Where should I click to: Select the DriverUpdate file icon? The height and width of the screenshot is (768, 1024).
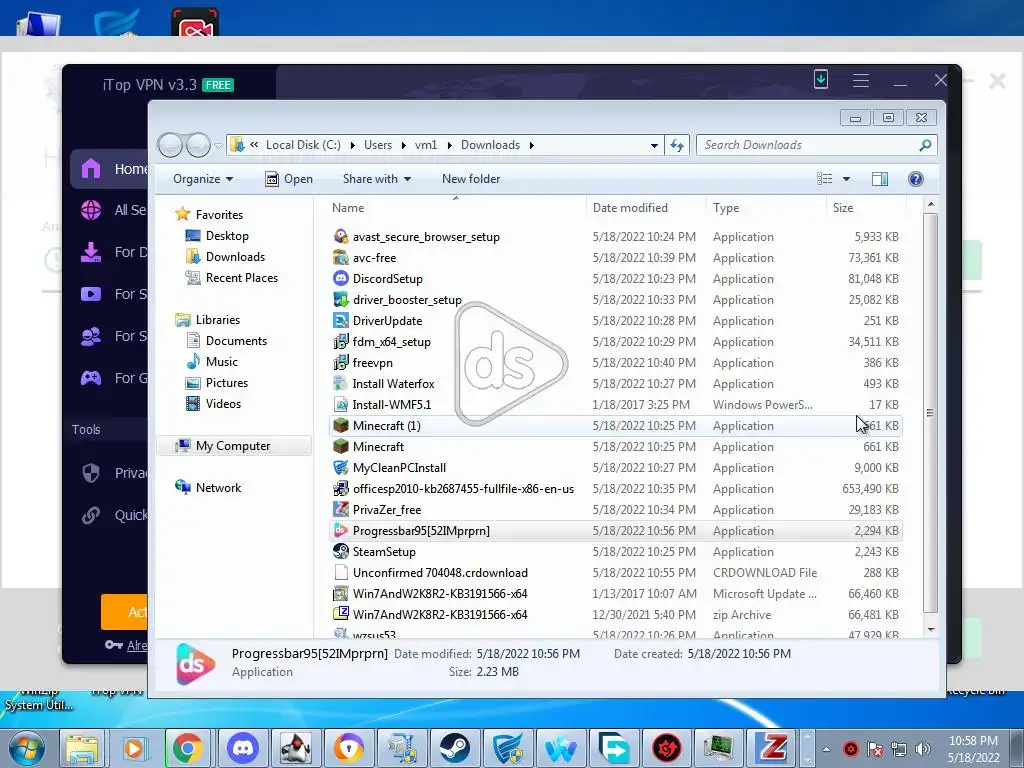pos(340,321)
